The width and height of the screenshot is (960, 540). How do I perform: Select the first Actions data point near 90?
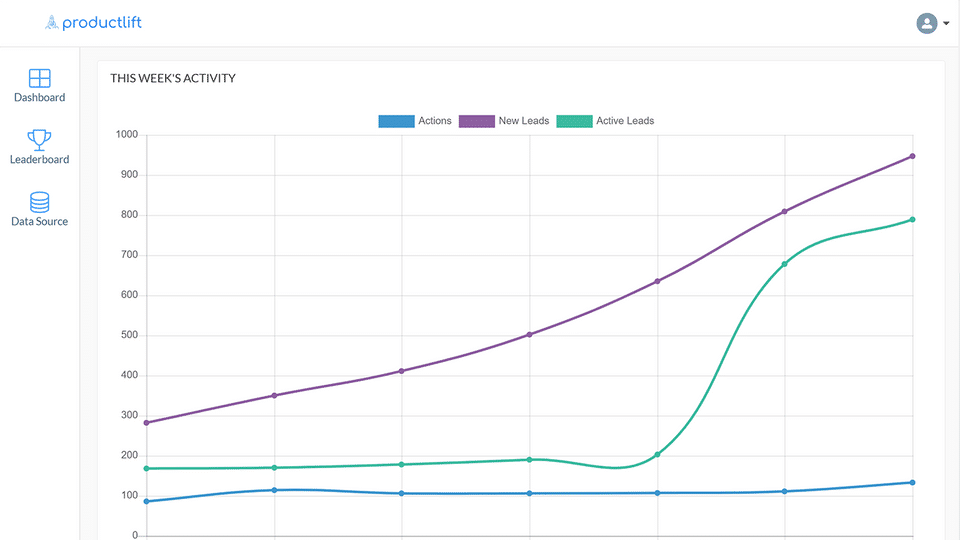146,501
